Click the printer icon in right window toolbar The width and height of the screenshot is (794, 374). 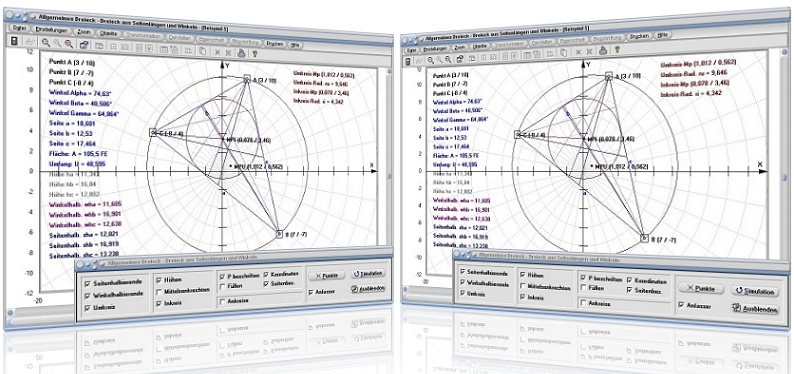pyautogui.click(x=603, y=50)
